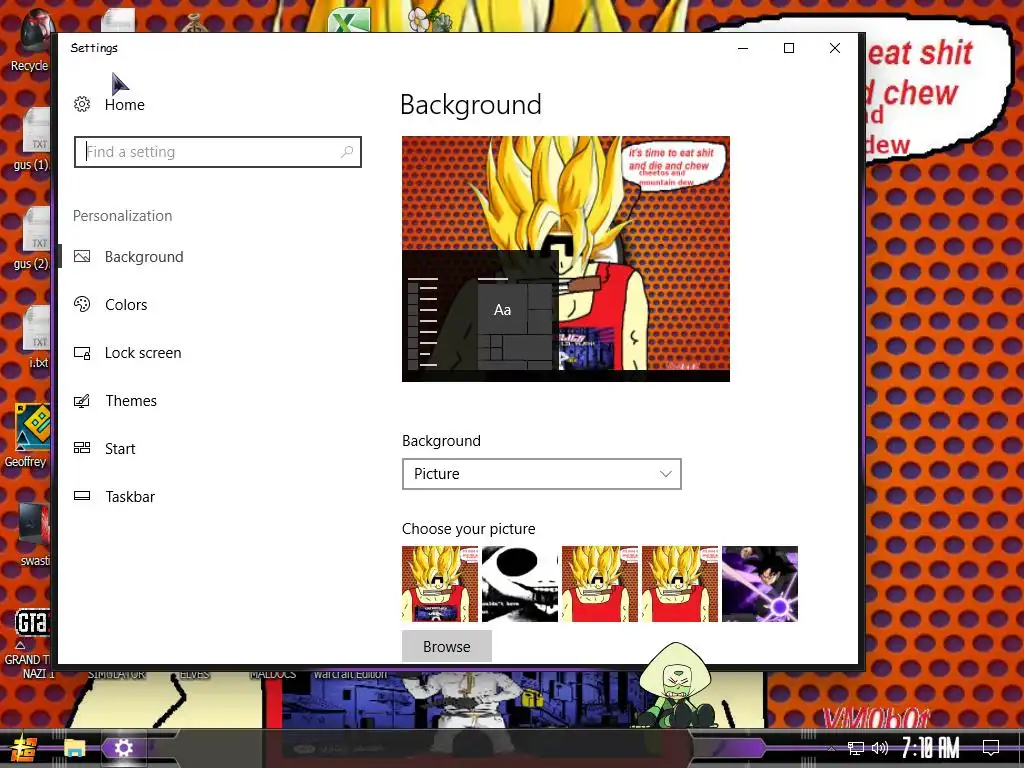
Task: Open the Taskbar settings page
Action: point(130,497)
